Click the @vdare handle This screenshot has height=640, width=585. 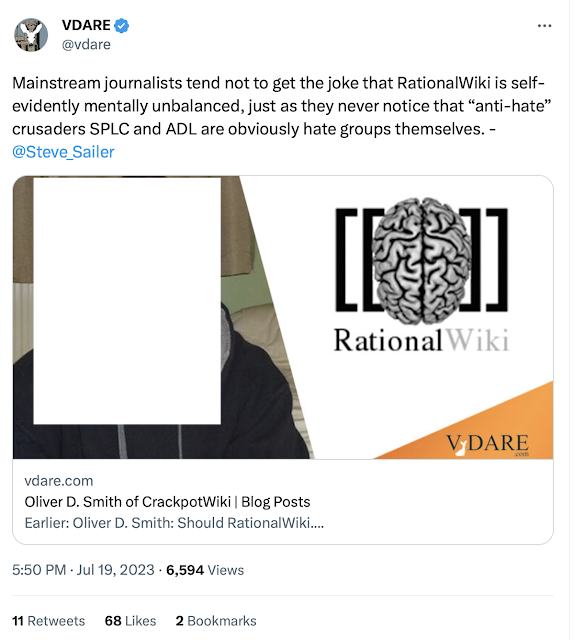pyautogui.click(x=86, y=44)
